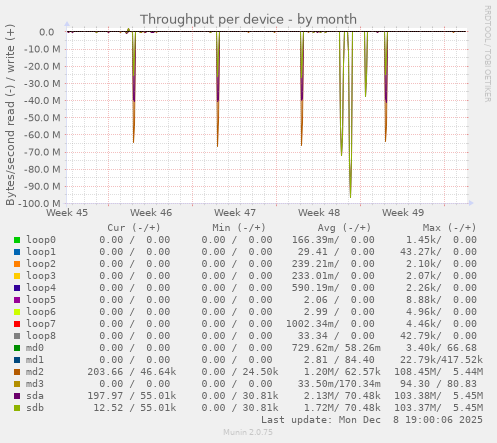The width and height of the screenshot is (497, 443).
Task: Click loop7 average value '1002.34m/ 0.00'
Action: click(330, 324)
